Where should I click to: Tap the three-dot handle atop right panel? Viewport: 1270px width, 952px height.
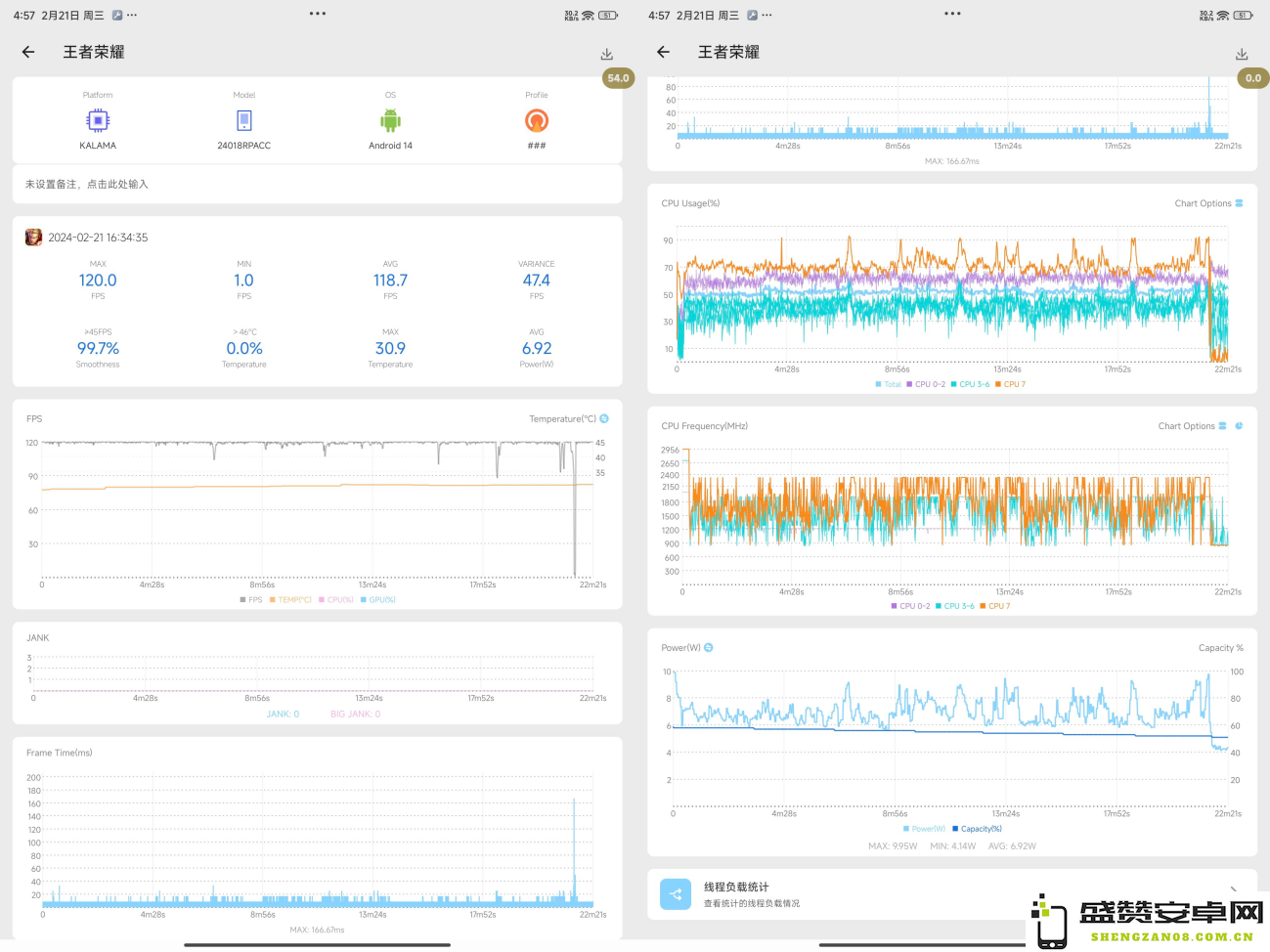pos(952,14)
